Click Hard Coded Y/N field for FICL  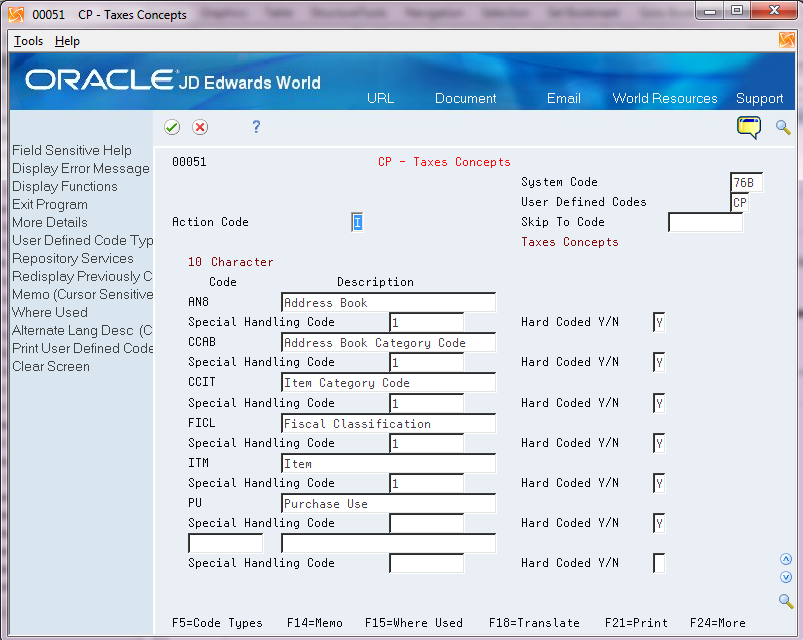point(659,443)
